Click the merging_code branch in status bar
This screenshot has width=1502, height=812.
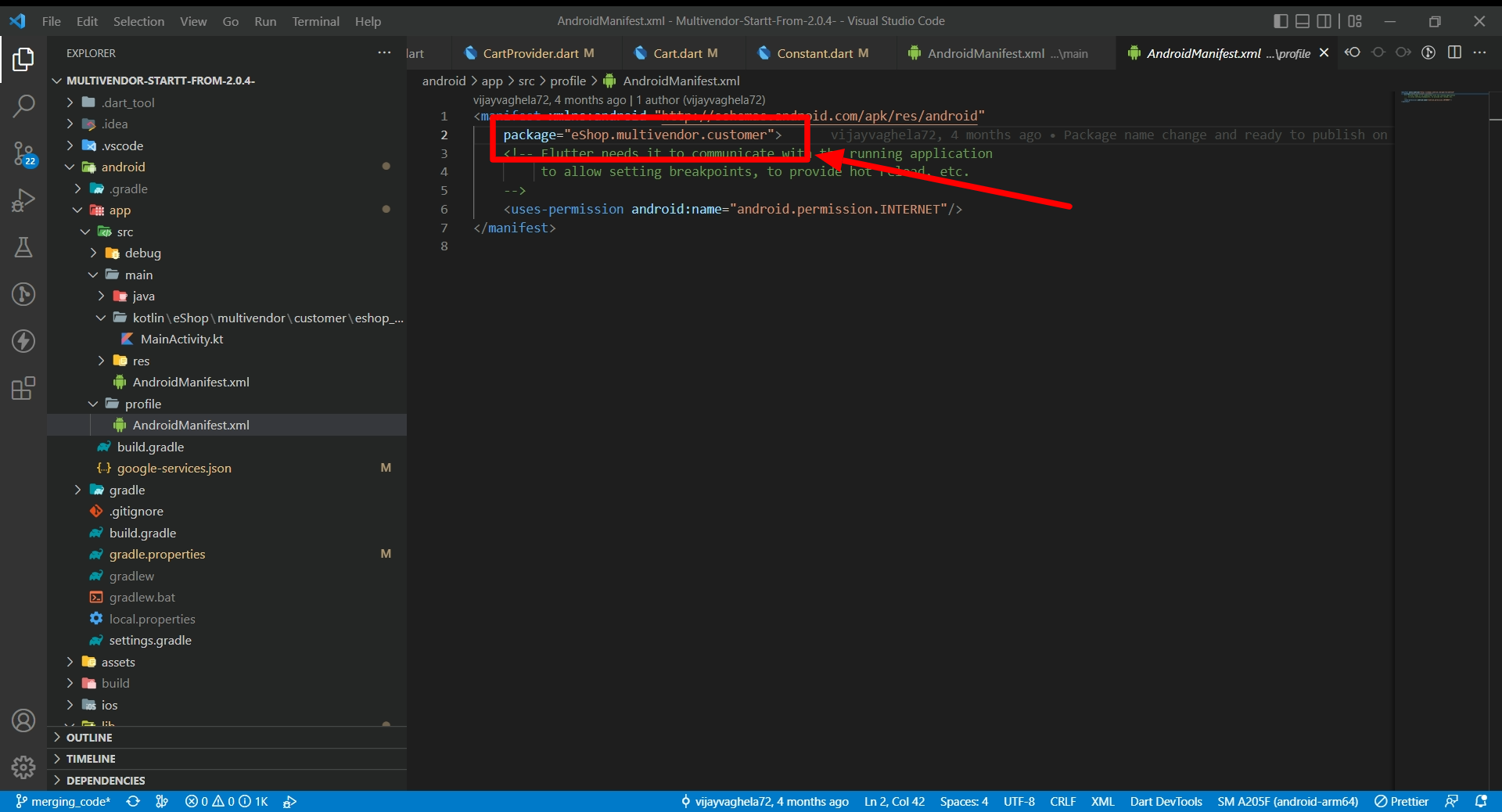[x=63, y=801]
